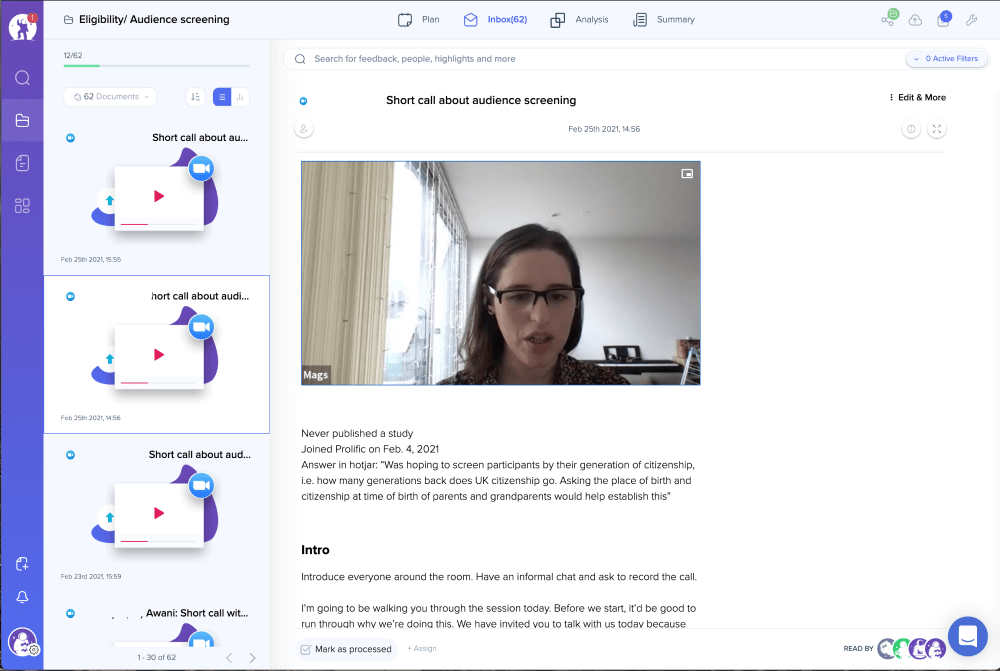This screenshot has width=1000, height=671.
Task: Click the + Assign link
Action: click(x=422, y=649)
